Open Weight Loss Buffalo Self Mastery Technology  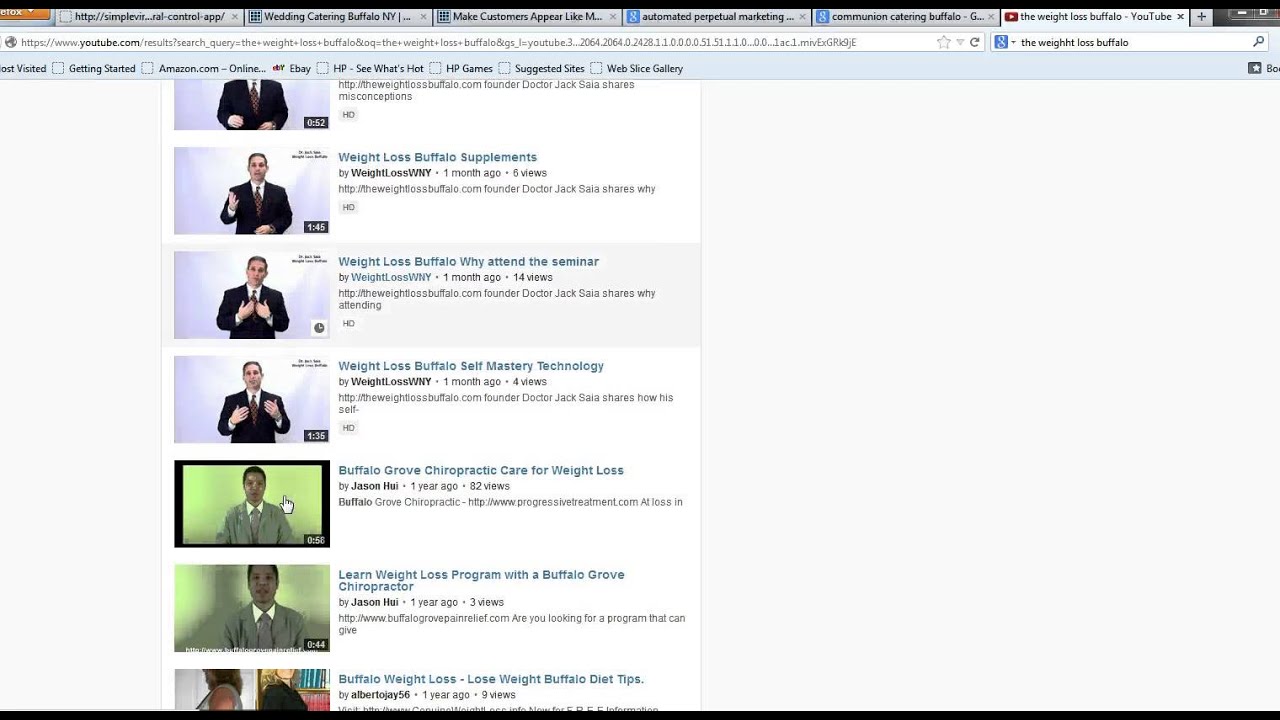[x=471, y=366]
